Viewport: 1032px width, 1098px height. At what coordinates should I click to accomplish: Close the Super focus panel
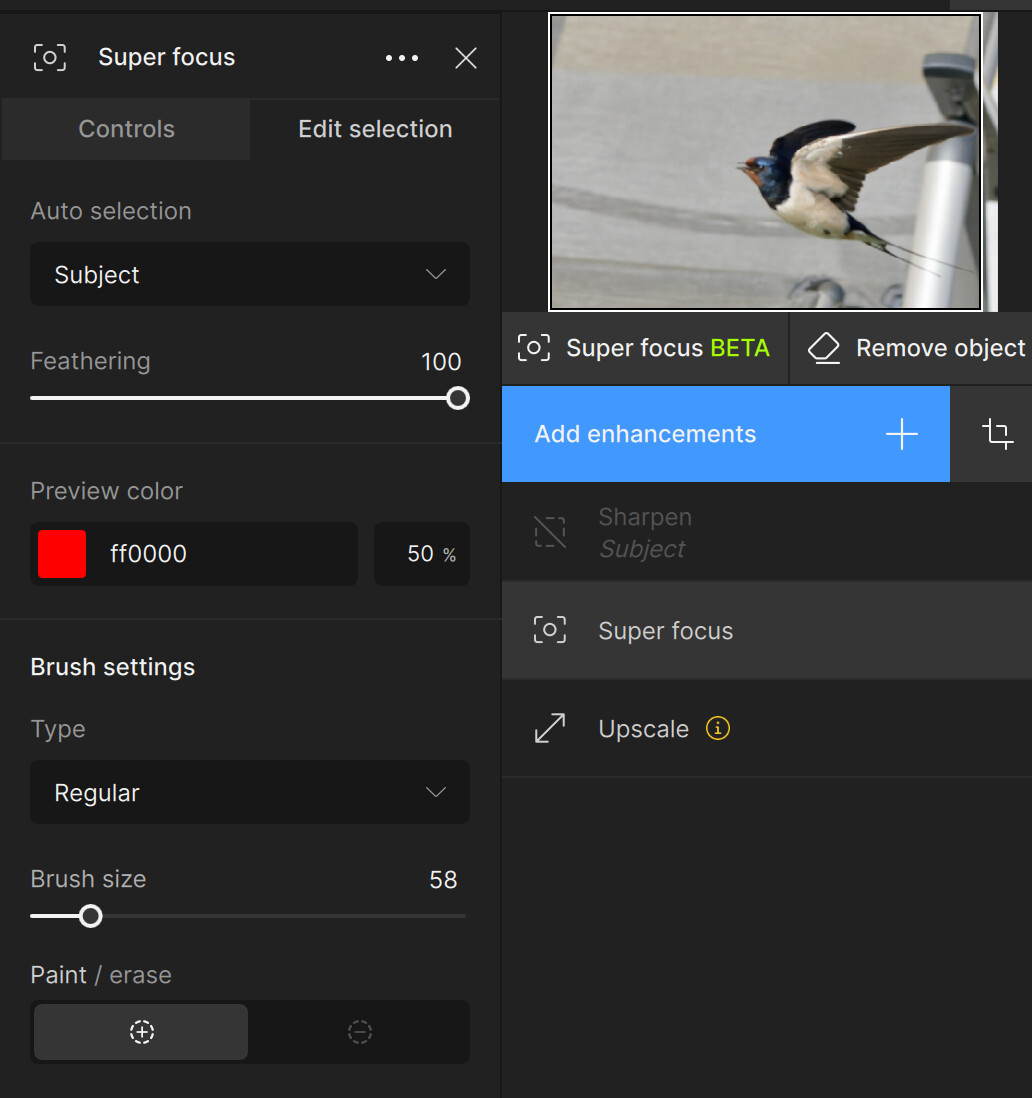coord(466,58)
